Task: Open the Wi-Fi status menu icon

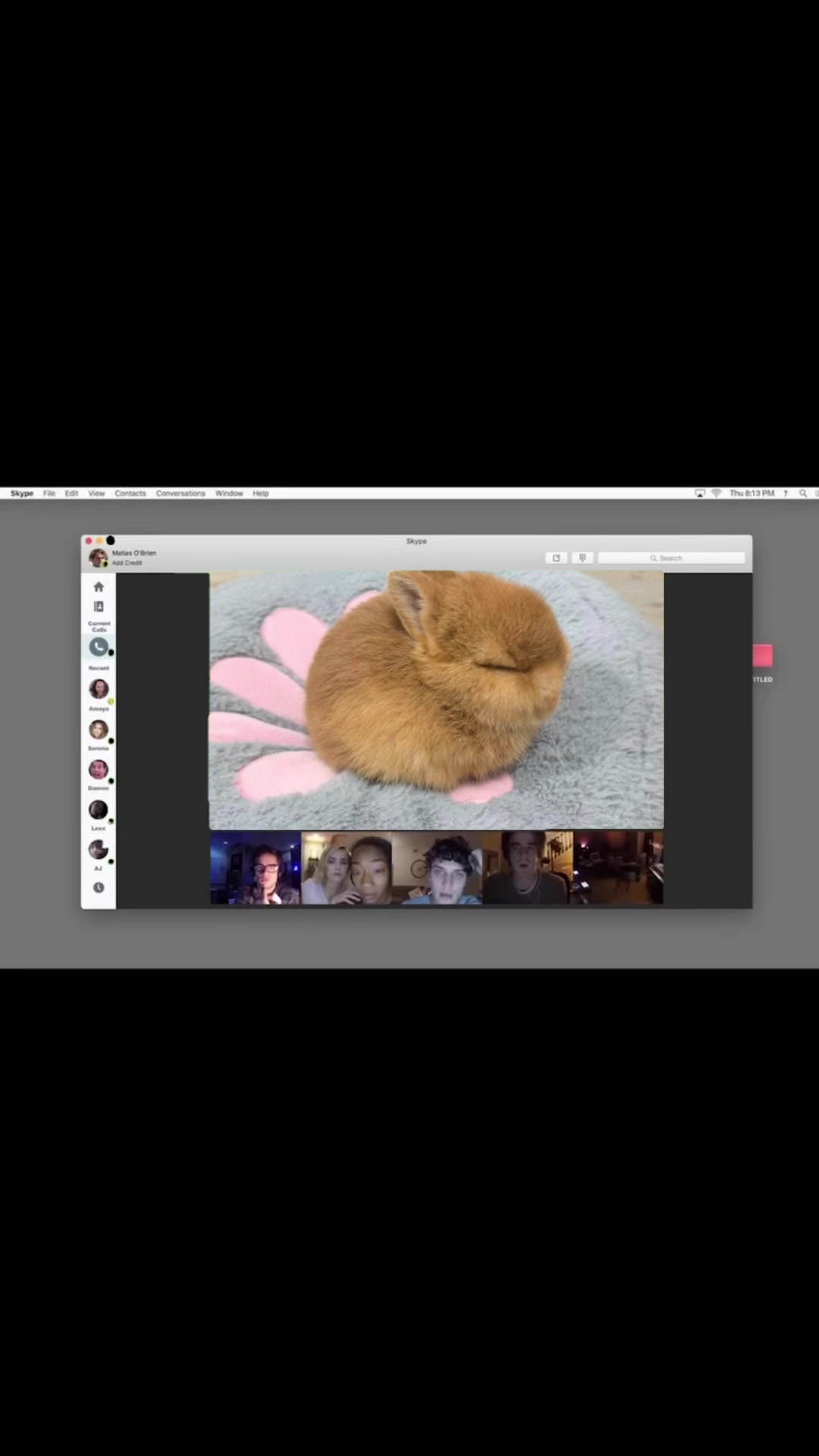Action: click(716, 493)
